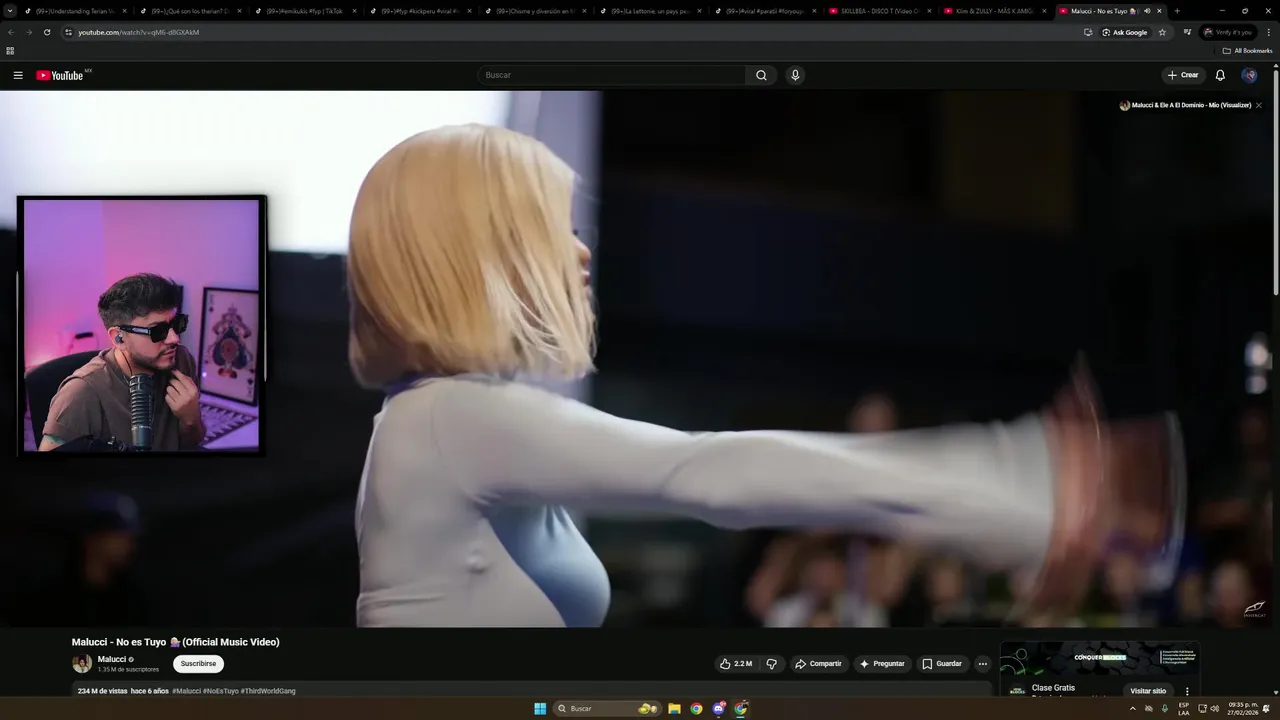
Task: Click the Ask Google button
Action: pos(1125,32)
